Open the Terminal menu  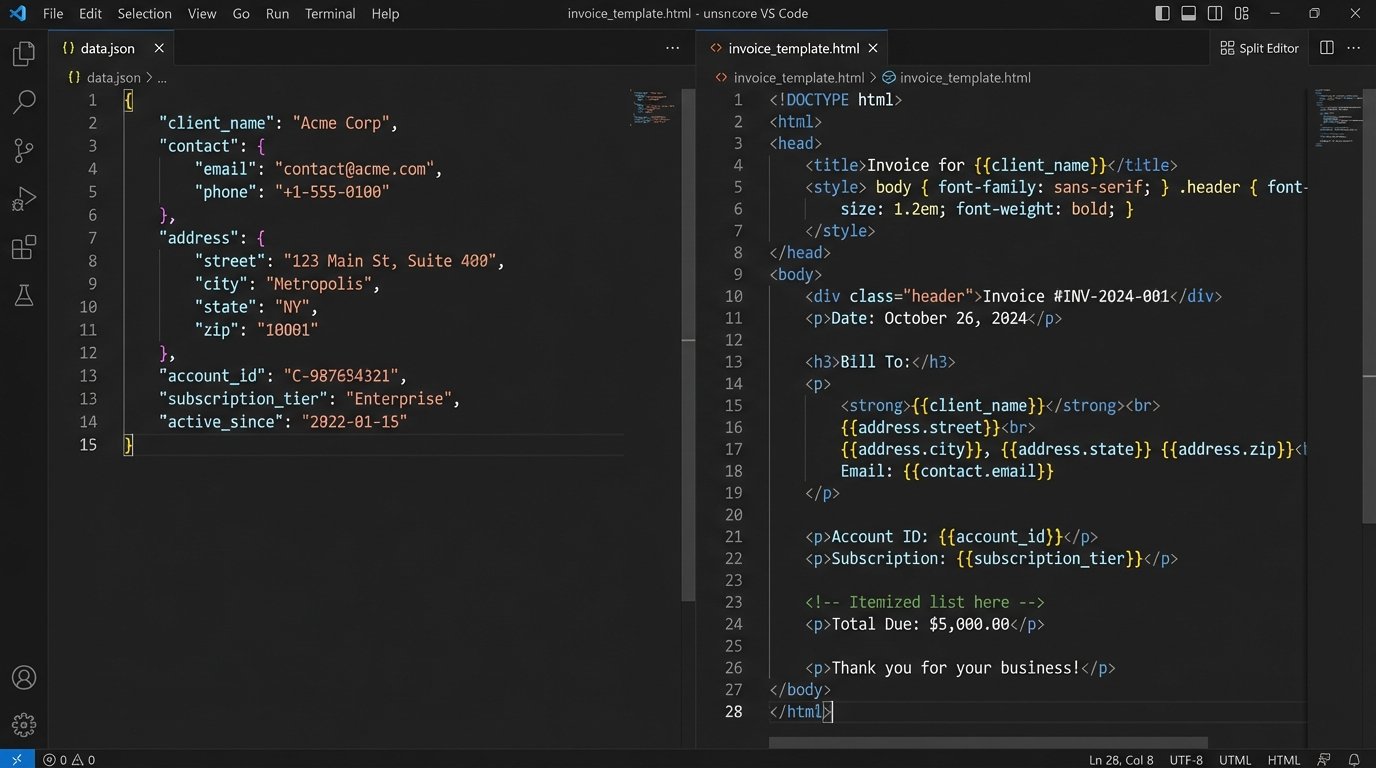(330, 14)
